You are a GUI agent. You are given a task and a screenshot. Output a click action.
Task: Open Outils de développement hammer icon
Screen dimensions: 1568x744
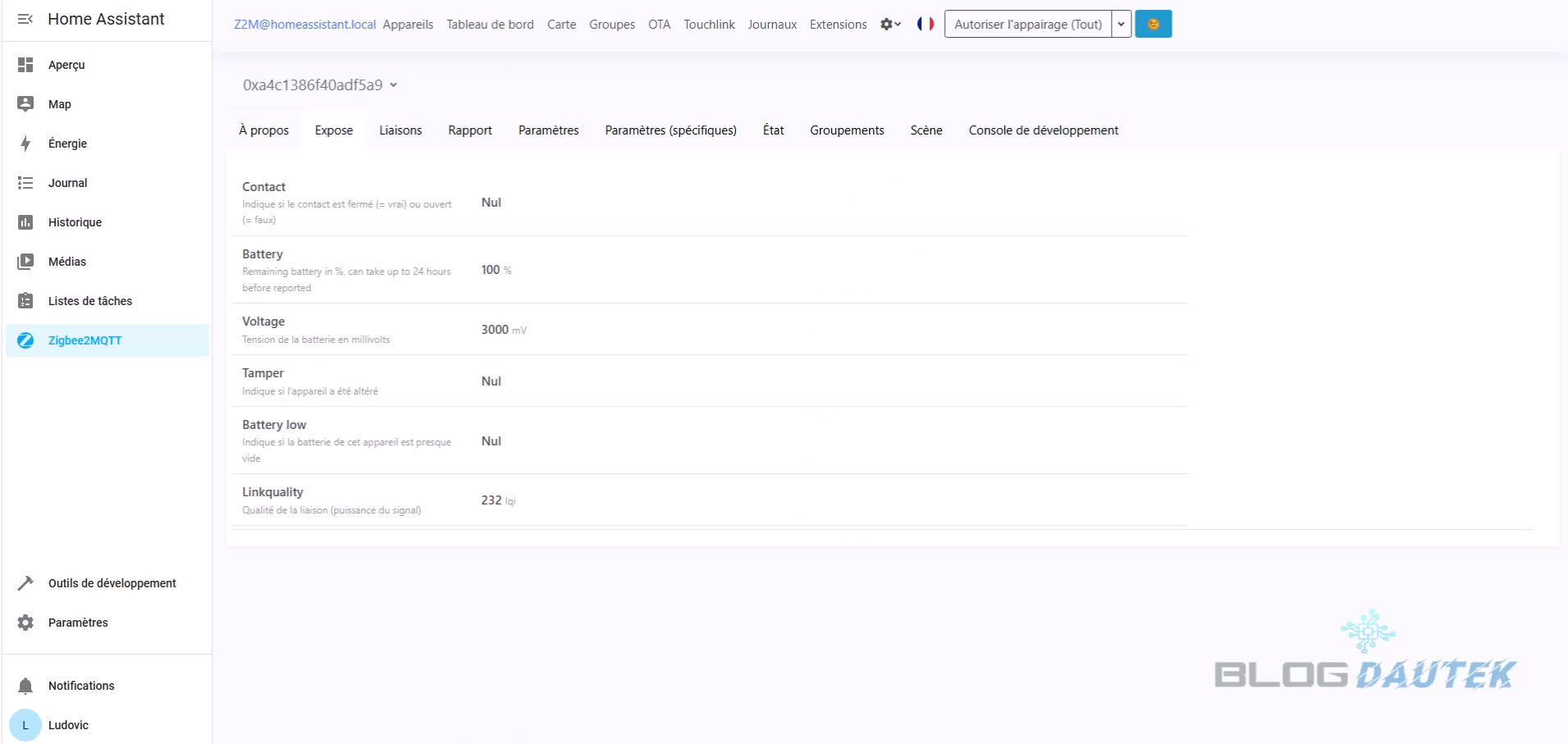(x=25, y=583)
